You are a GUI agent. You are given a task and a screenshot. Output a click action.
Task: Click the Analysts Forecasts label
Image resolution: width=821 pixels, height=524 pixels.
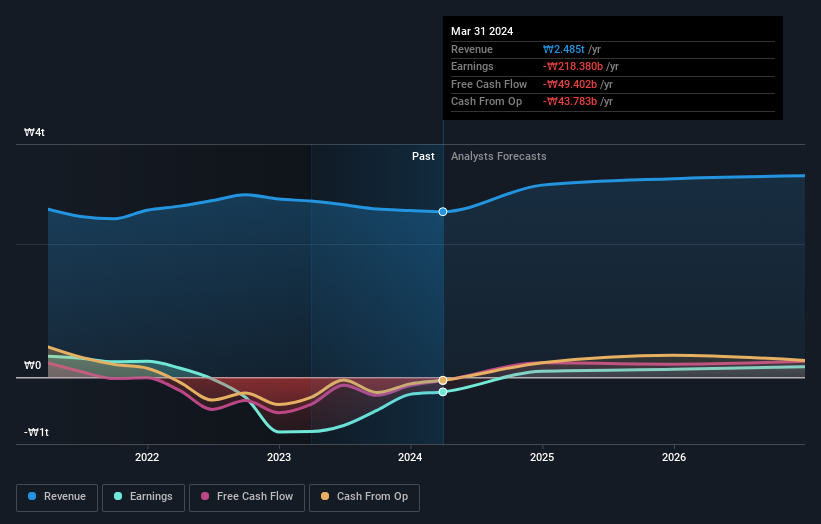pos(498,156)
